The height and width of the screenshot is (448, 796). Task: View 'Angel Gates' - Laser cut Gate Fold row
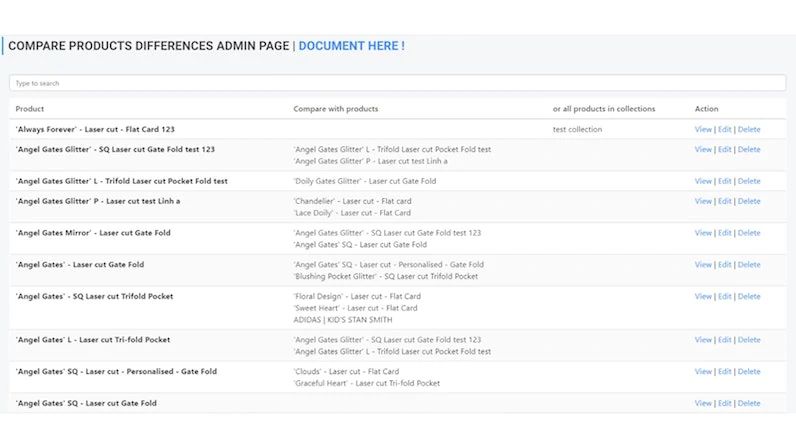[x=703, y=265]
